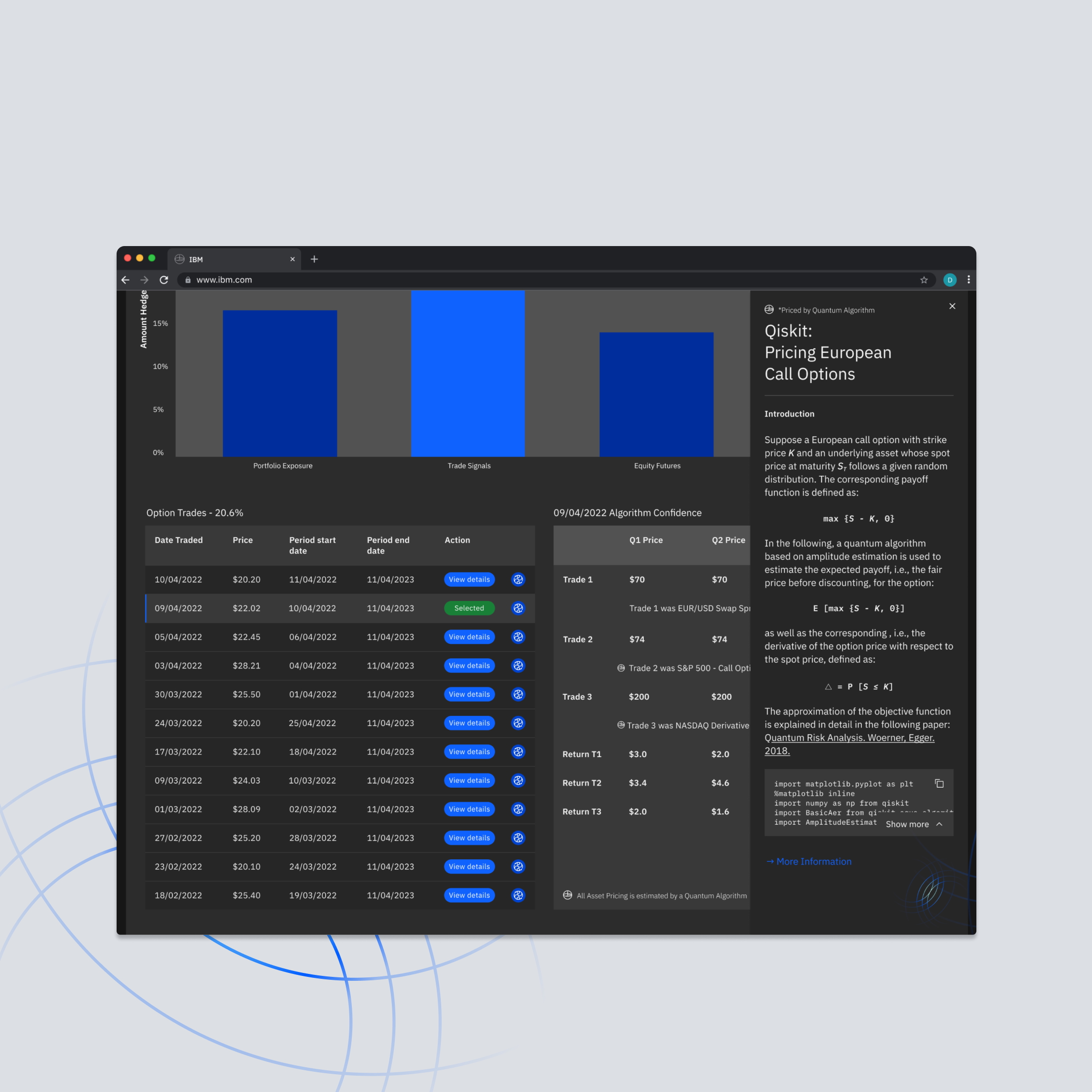Image resolution: width=1092 pixels, height=1092 pixels.
Task: Go back with browser back arrow
Action: (x=126, y=280)
